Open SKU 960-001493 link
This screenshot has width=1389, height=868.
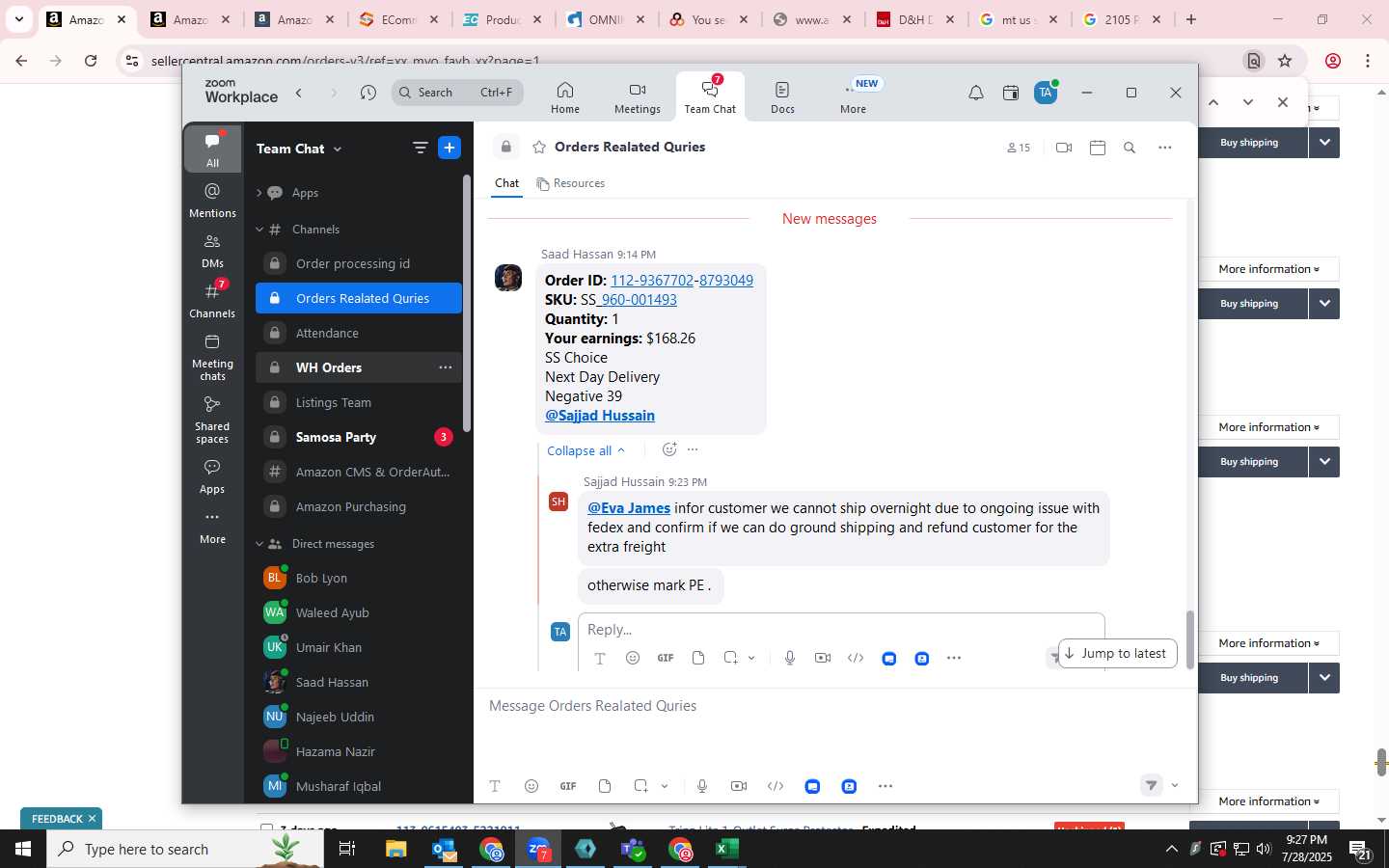coord(637,300)
